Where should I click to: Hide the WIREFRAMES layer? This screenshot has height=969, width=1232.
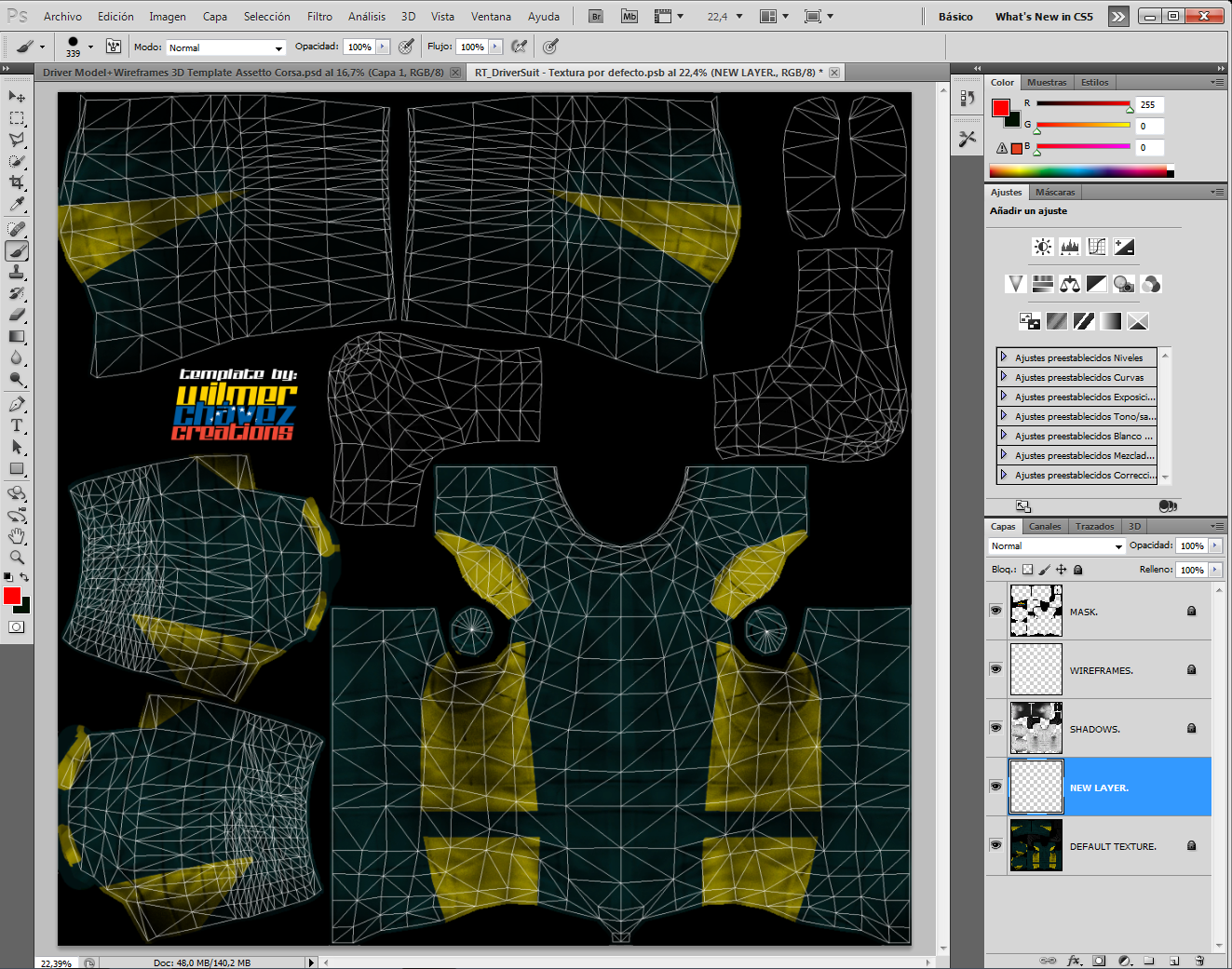click(x=996, y=669)
